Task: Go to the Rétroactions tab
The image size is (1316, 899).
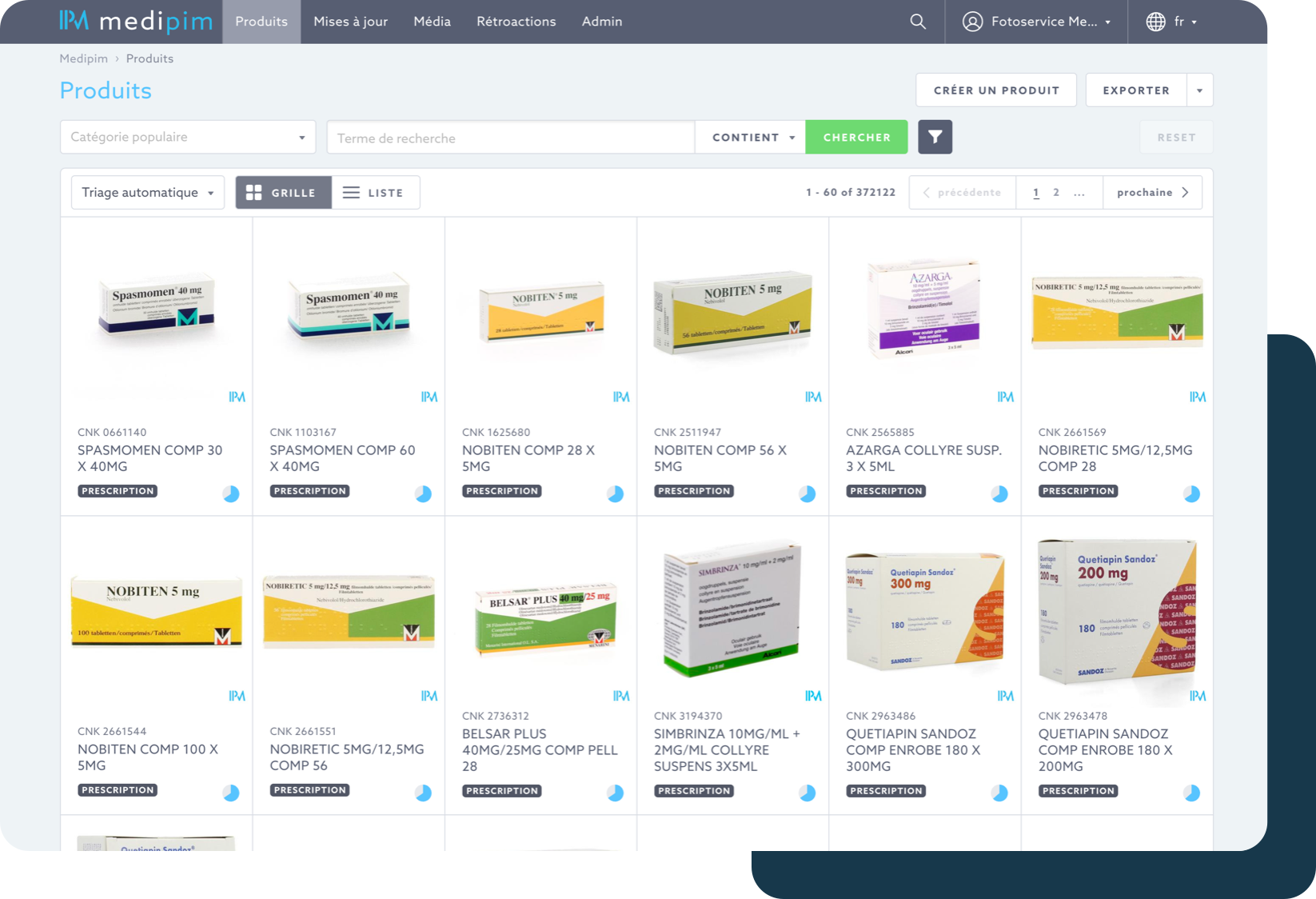Action: coord(516,22)
